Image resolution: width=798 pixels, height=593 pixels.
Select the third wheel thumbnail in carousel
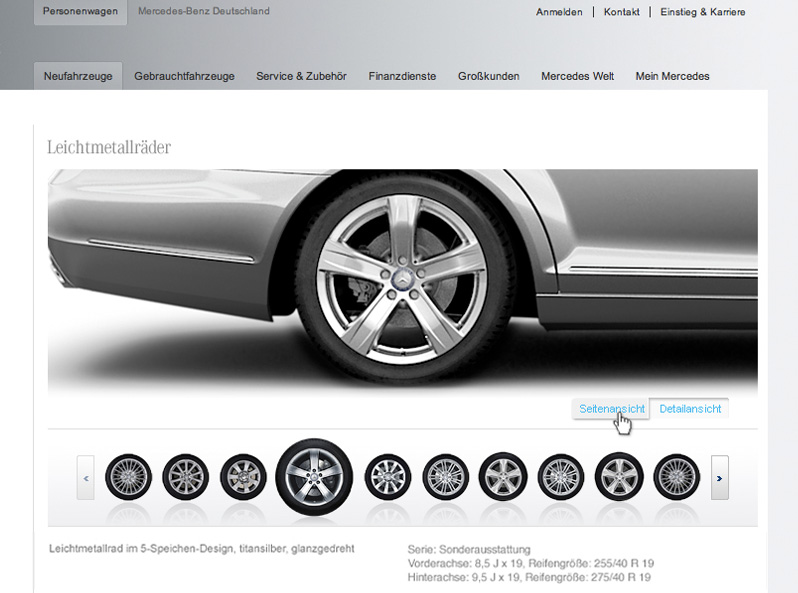point(243,477)
